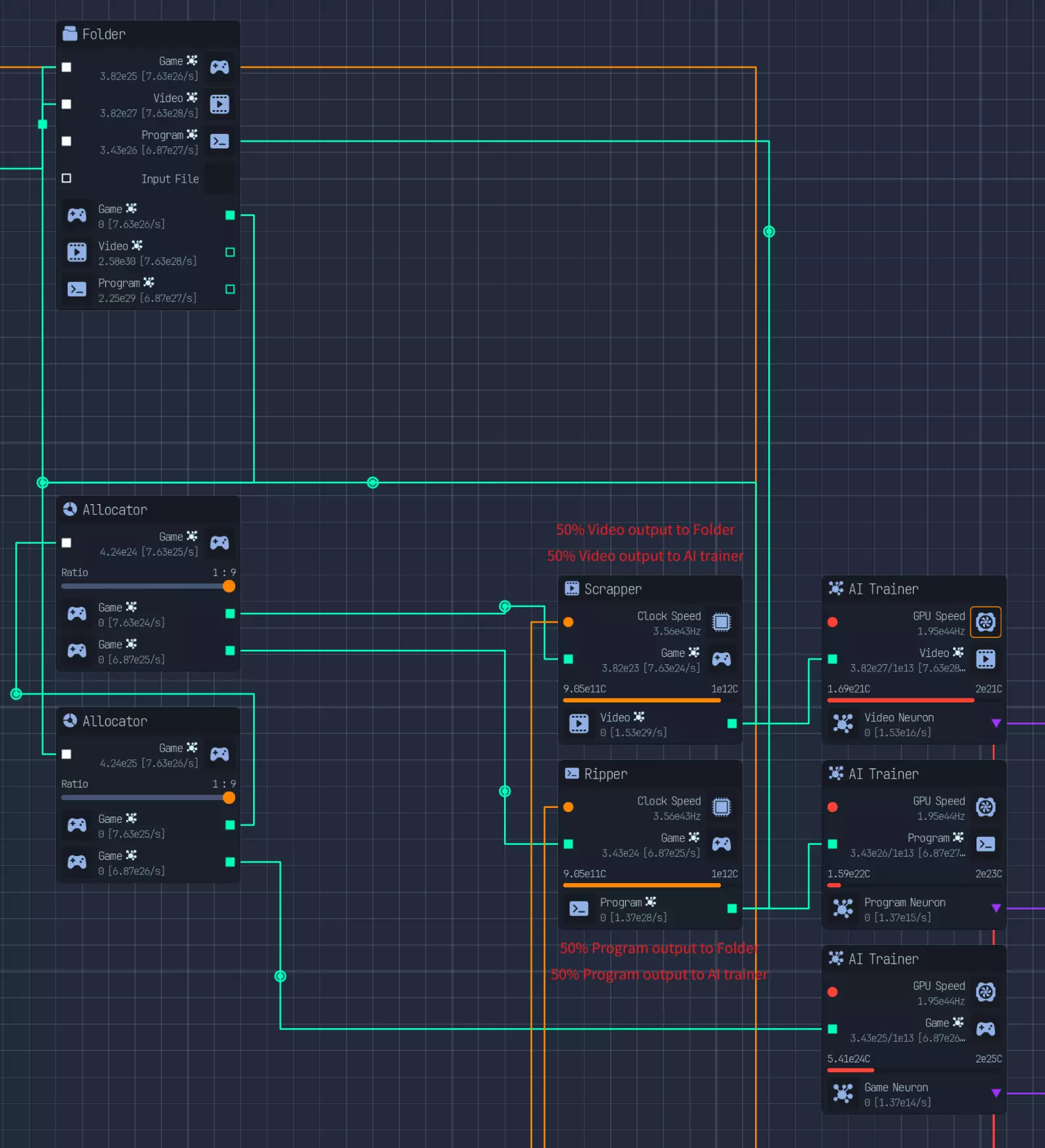The width and height of the screenshot is (1045, 1148).
Task: Select the Folder output Video icon (2.58e30)
Action: (77, 252)
